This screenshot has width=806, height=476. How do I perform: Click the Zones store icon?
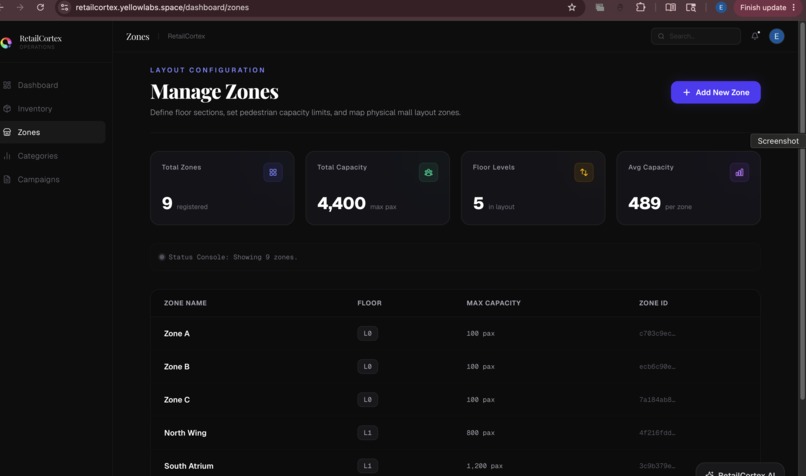[7, 132]
